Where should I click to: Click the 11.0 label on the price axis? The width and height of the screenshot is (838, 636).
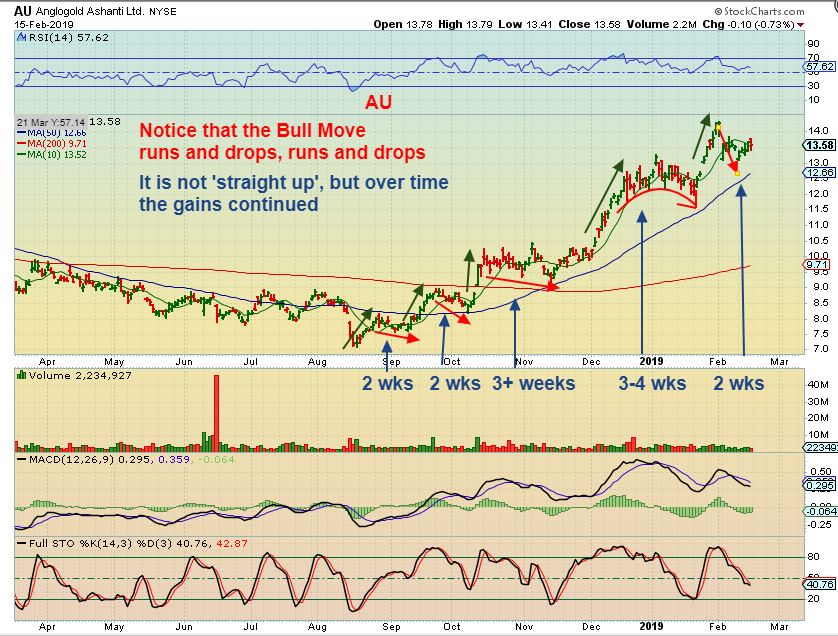click(x=818, y=224)
